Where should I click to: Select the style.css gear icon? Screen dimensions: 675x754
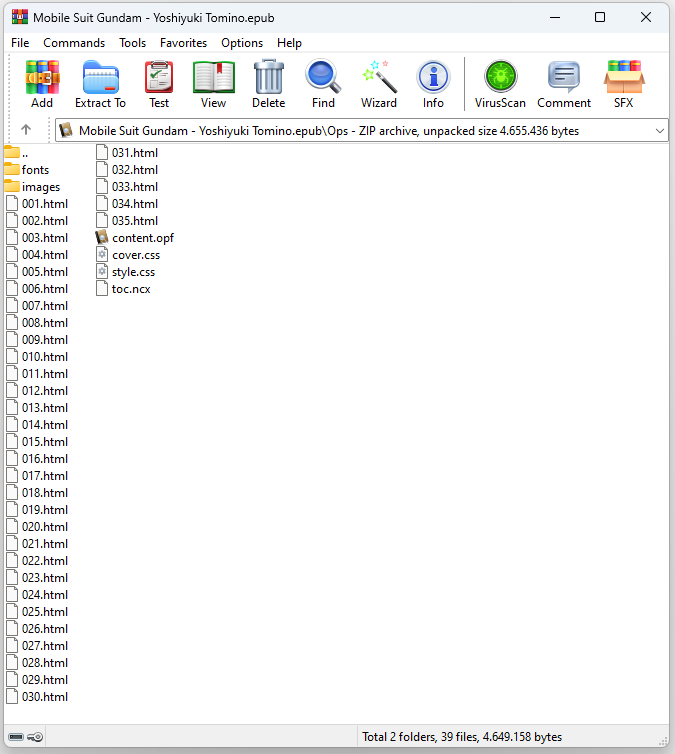[x=102, y=272]
